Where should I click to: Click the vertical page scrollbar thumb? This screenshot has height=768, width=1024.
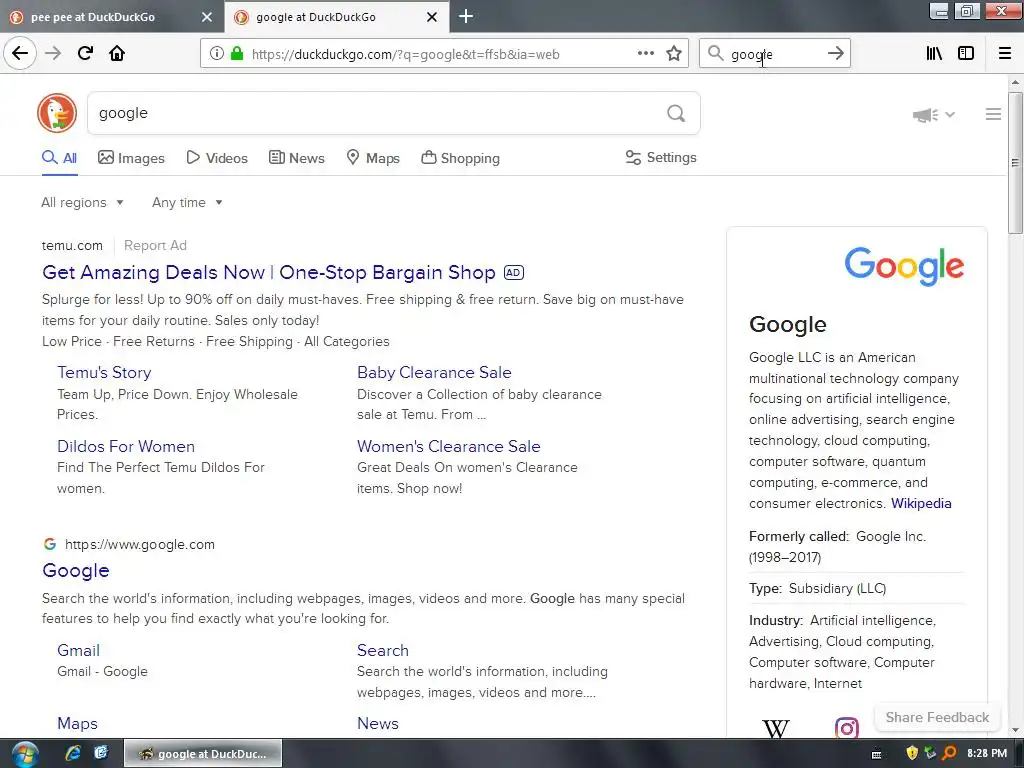(x=1014, y=162)
